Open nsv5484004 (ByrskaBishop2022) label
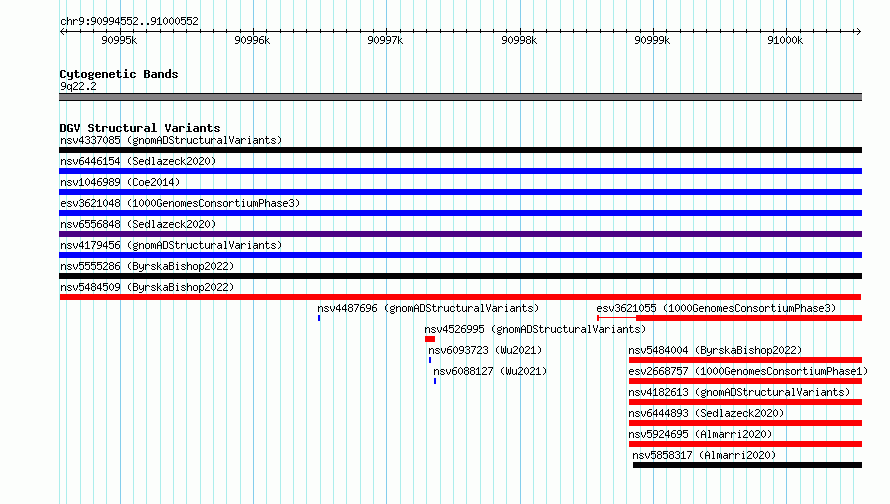Viewport: 890px width, 504px height. pyautogui.click(x=715, y=350)
